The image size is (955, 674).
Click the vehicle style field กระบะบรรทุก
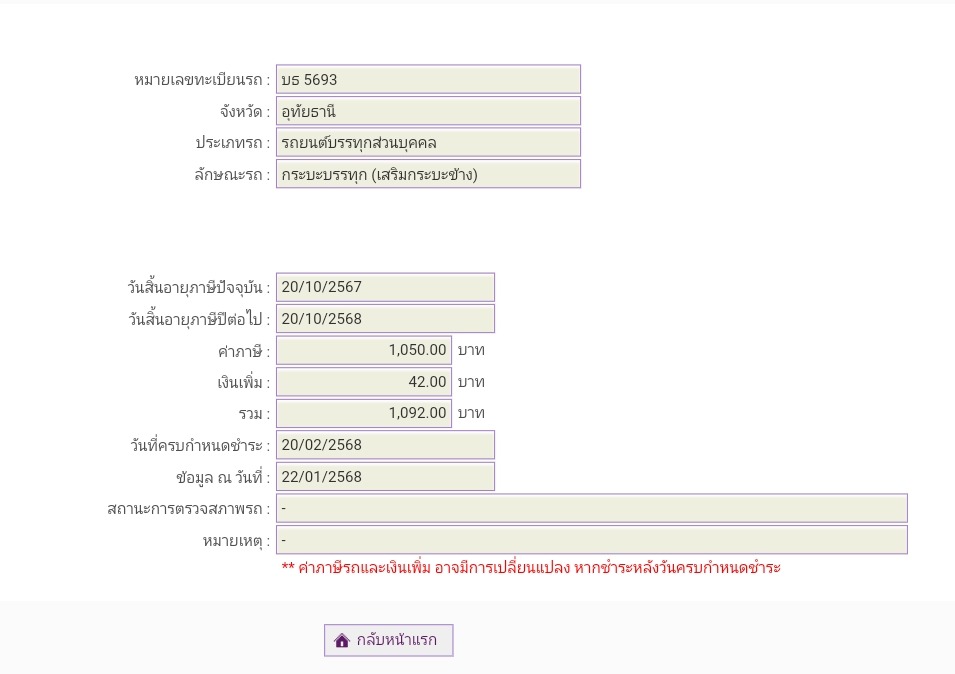coord(428,174)
